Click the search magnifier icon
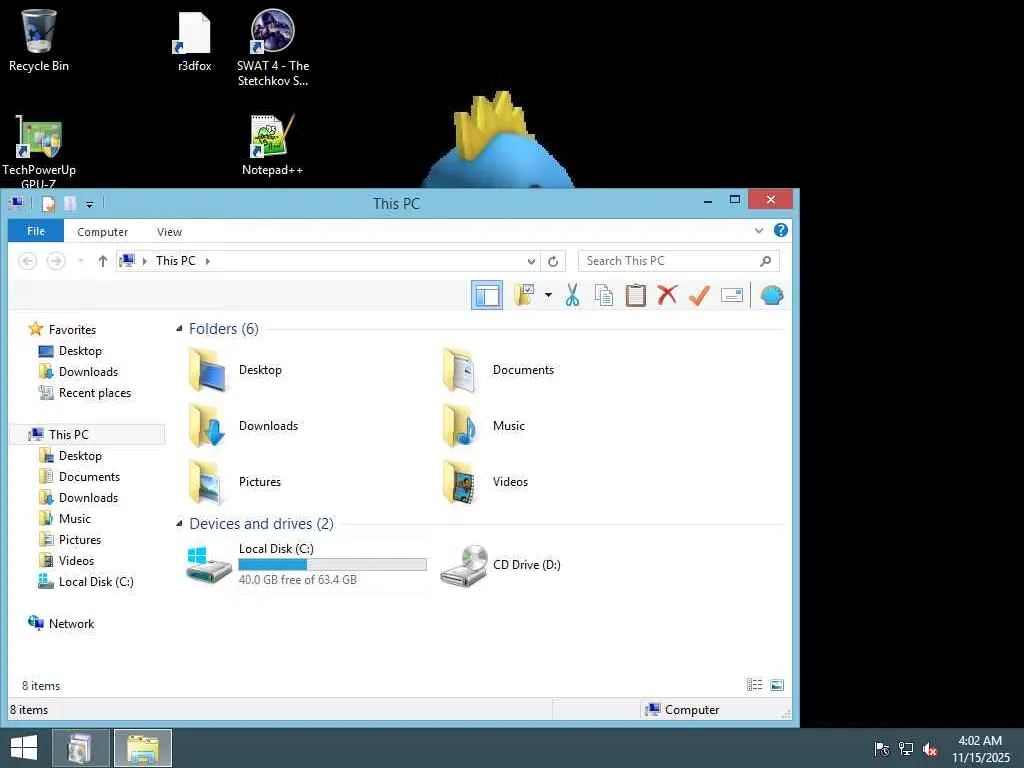1024x768 pixels. (x=765, y=261)
